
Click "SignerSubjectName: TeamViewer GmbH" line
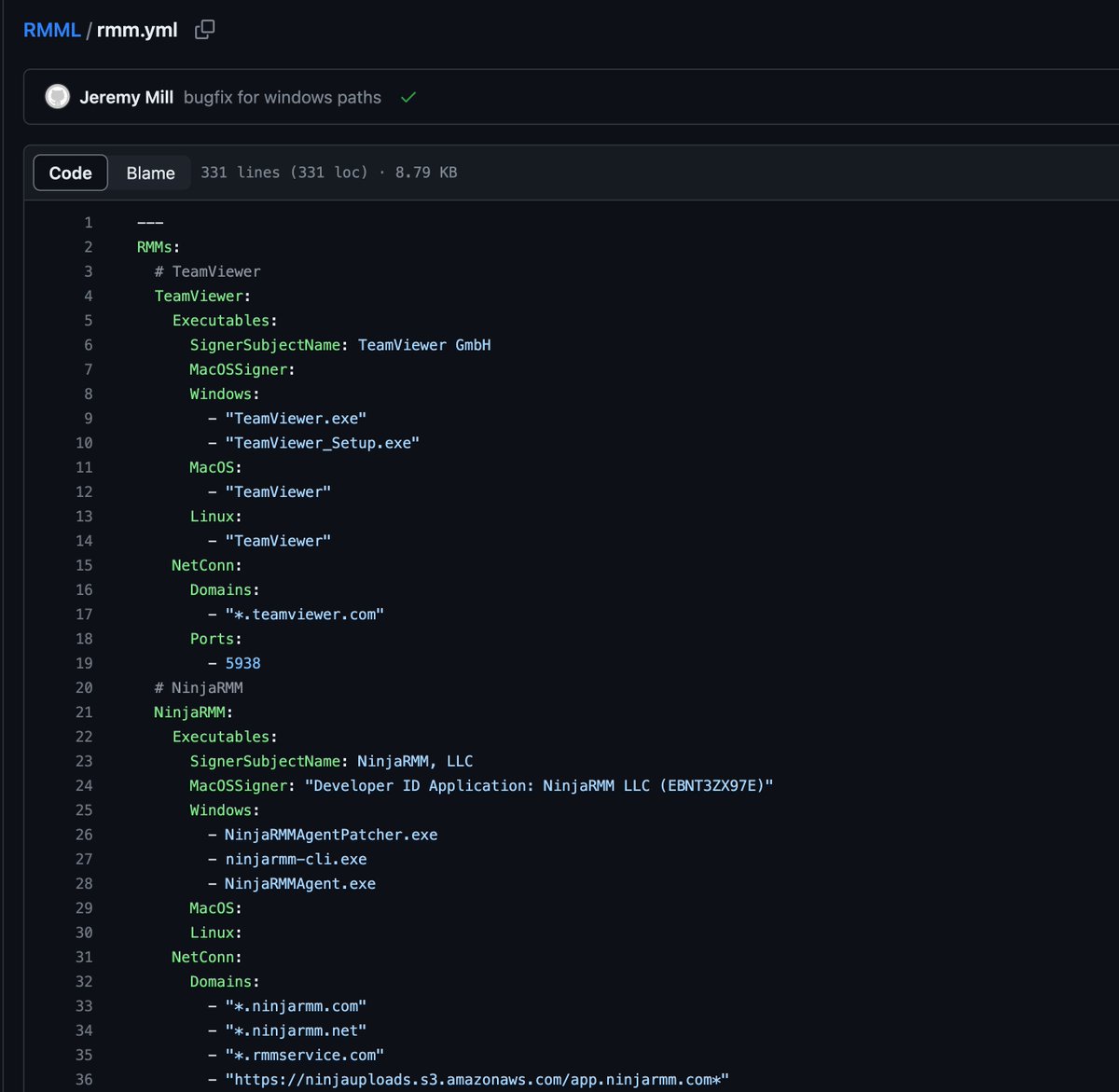(x=340, y=345)
